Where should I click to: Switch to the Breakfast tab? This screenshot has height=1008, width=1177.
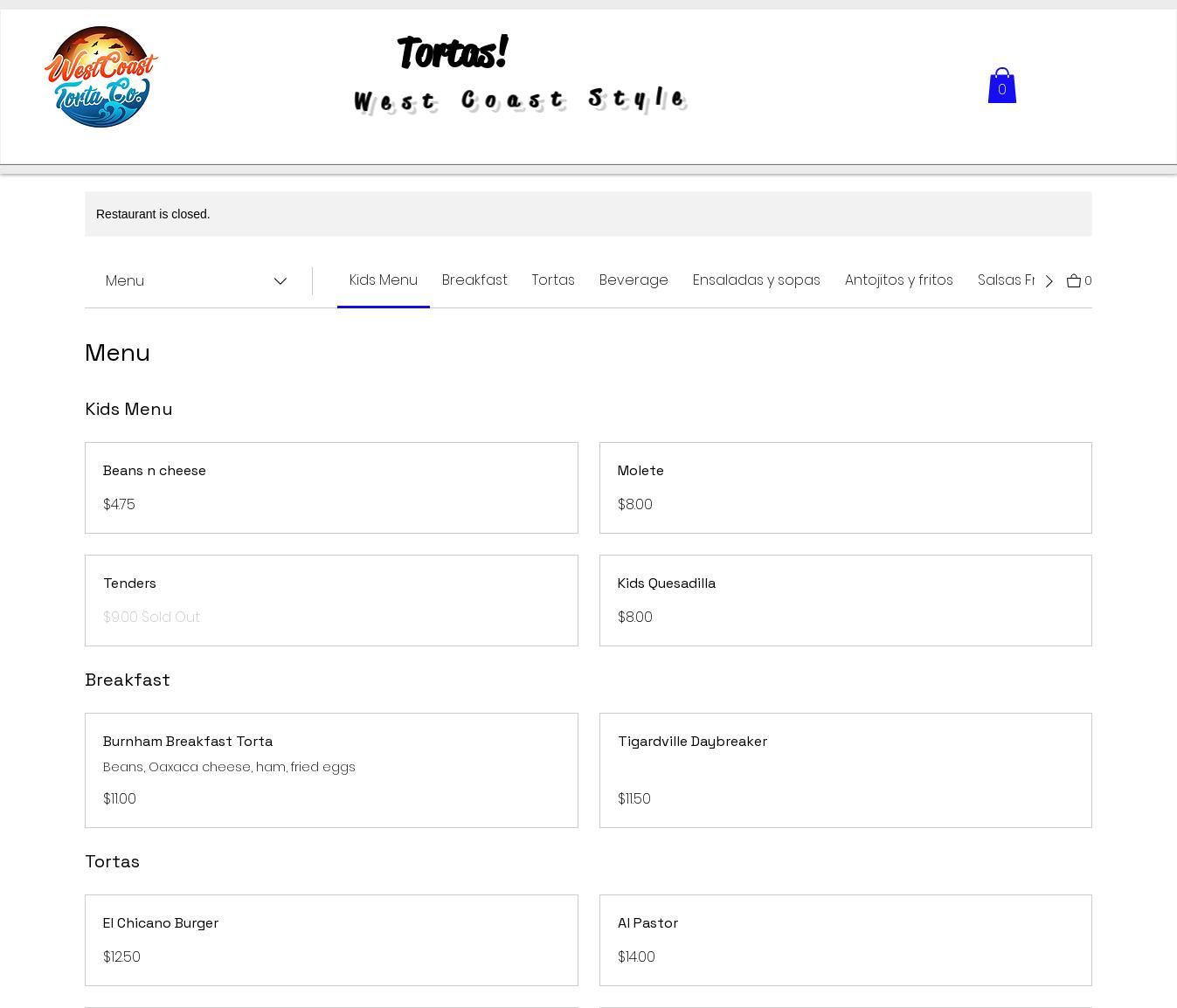point(474,280)
